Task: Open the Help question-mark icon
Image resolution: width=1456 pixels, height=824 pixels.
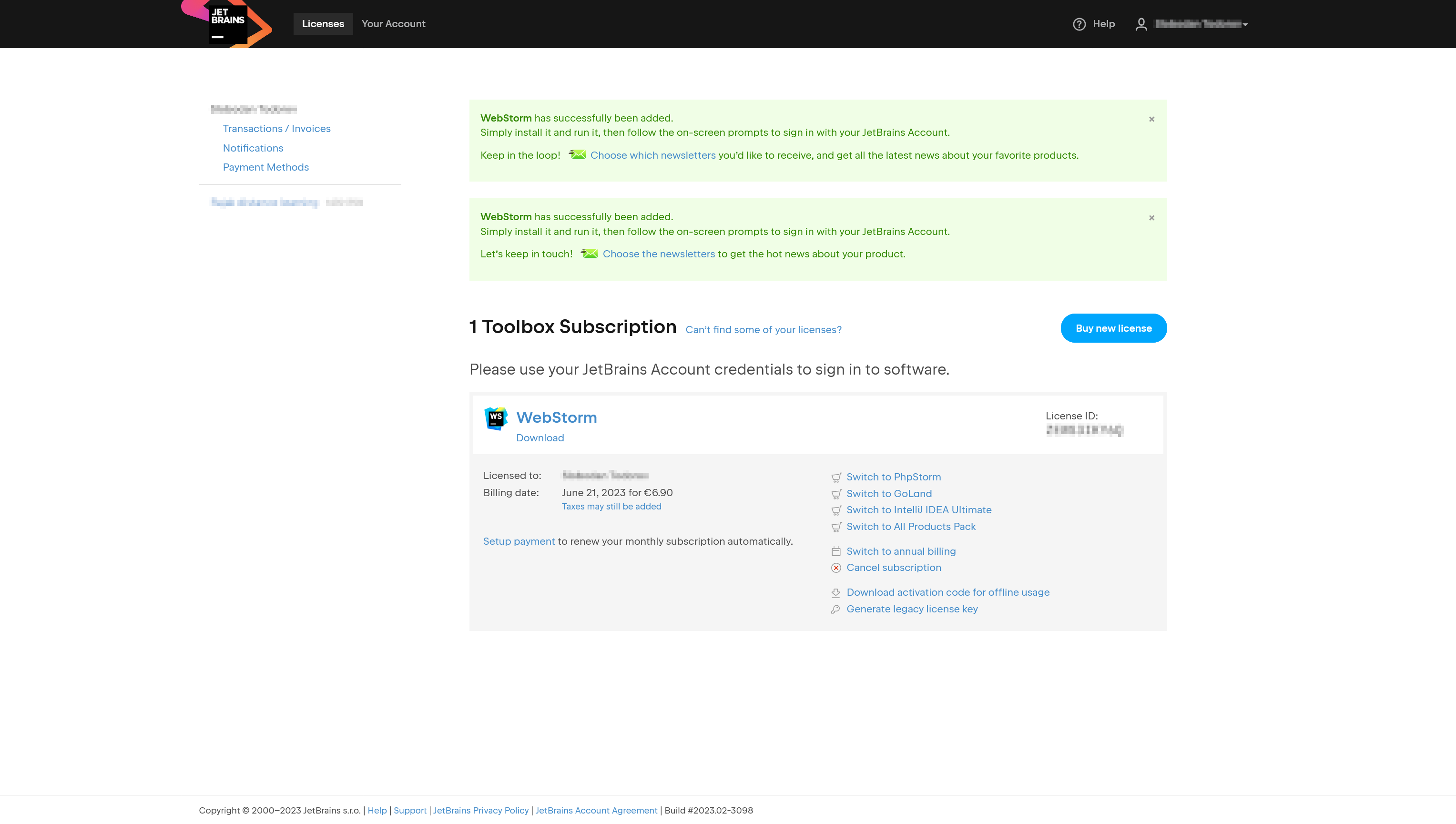Action: click(x=1079, y=24)
